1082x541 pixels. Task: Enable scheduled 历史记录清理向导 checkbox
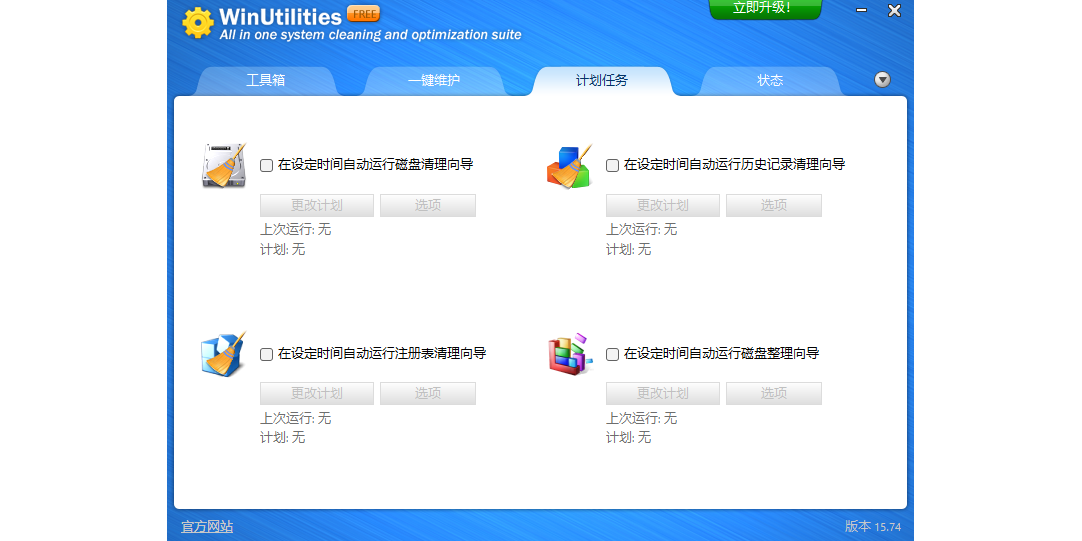tap(612, 165)
